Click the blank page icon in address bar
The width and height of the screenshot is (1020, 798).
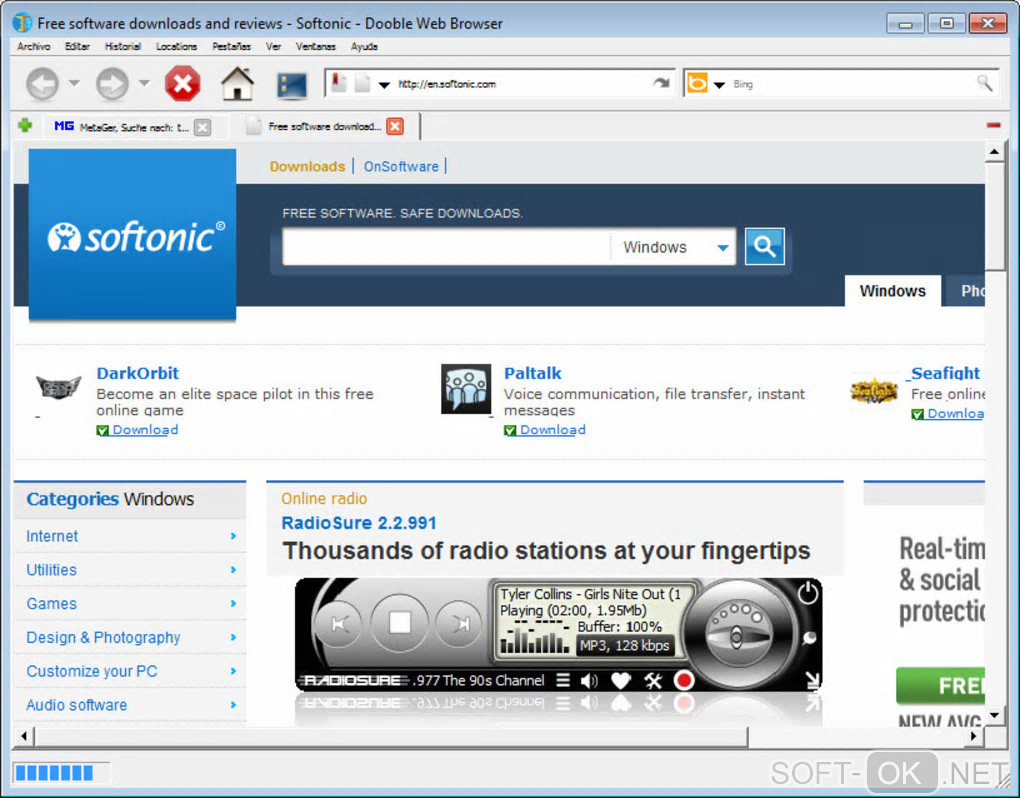tap(362, 83)
